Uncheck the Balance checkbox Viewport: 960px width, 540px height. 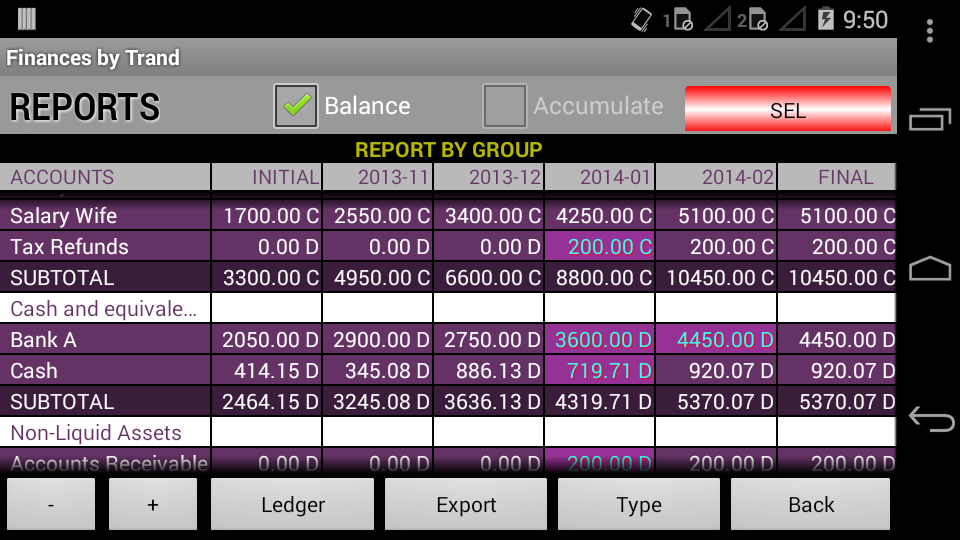(x=296, y=106)
